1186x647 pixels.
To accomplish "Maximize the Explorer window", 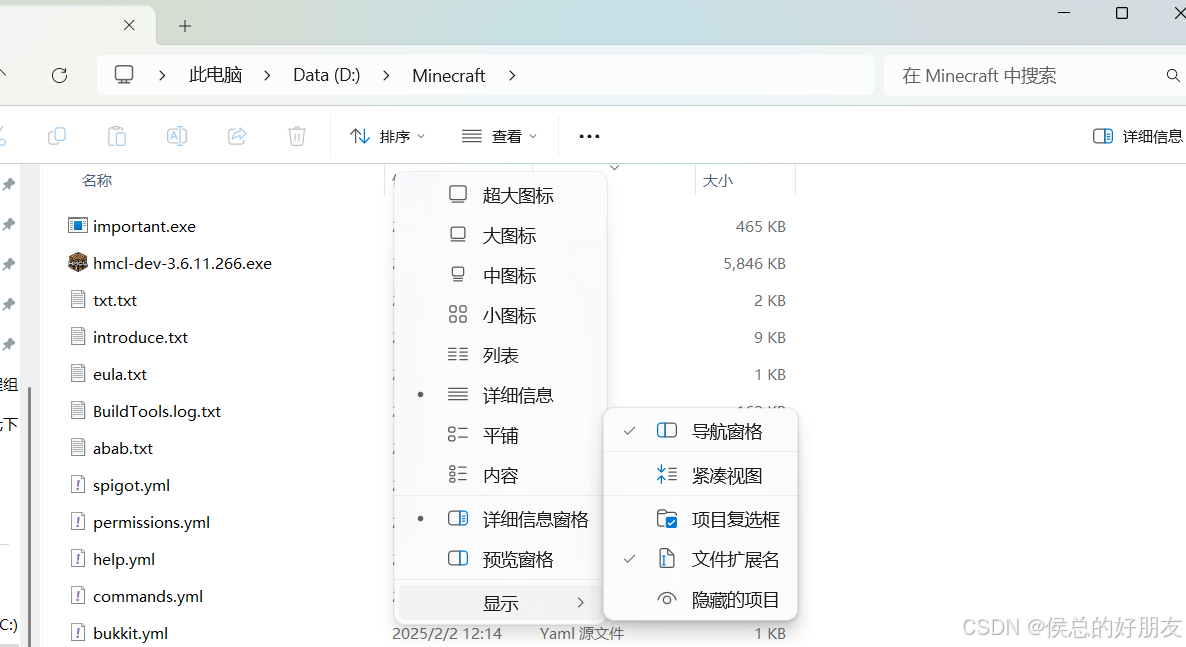I will (x=1122, y=13).
